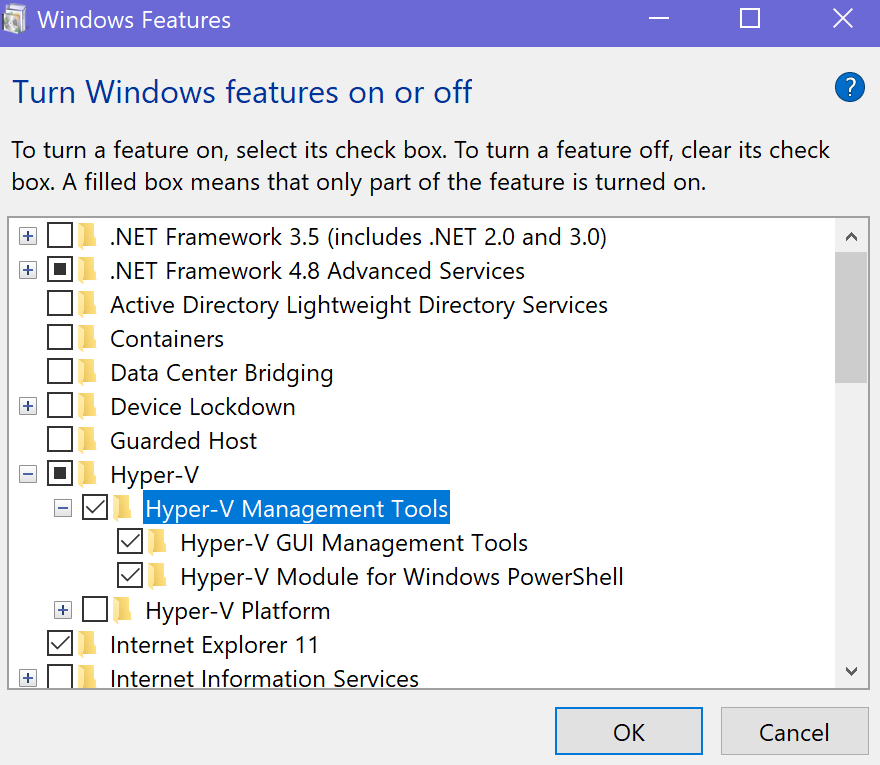Uncheck Hyper-V GUI Management Tools
Image resolution: width=880 pixels, height=765 pixels.
128,542
